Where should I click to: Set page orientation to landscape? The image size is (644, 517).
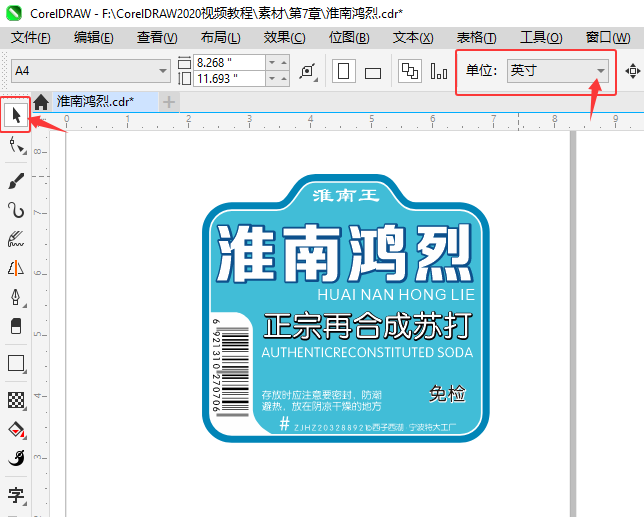pos(373,73)
